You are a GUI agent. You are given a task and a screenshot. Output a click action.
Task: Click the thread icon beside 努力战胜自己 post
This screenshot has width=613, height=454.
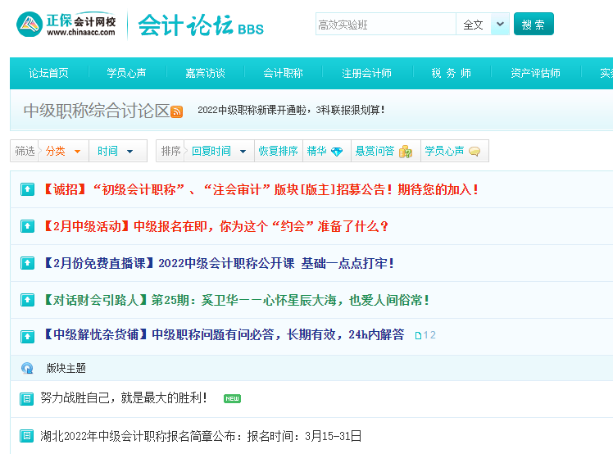pyautogui.click(x=27, y=399)
